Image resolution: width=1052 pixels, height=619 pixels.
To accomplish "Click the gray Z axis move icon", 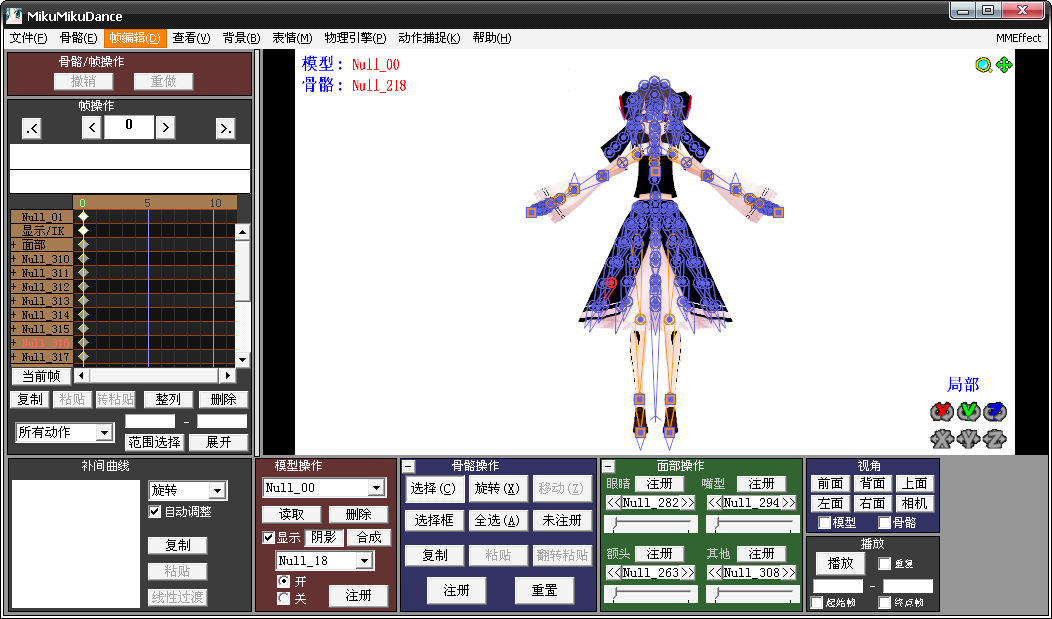I will [x=995, y=439].
